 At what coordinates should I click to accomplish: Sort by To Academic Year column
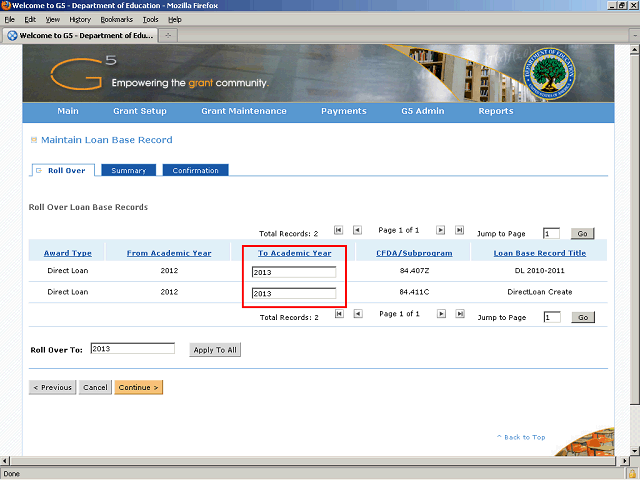[x=294, y=253]
